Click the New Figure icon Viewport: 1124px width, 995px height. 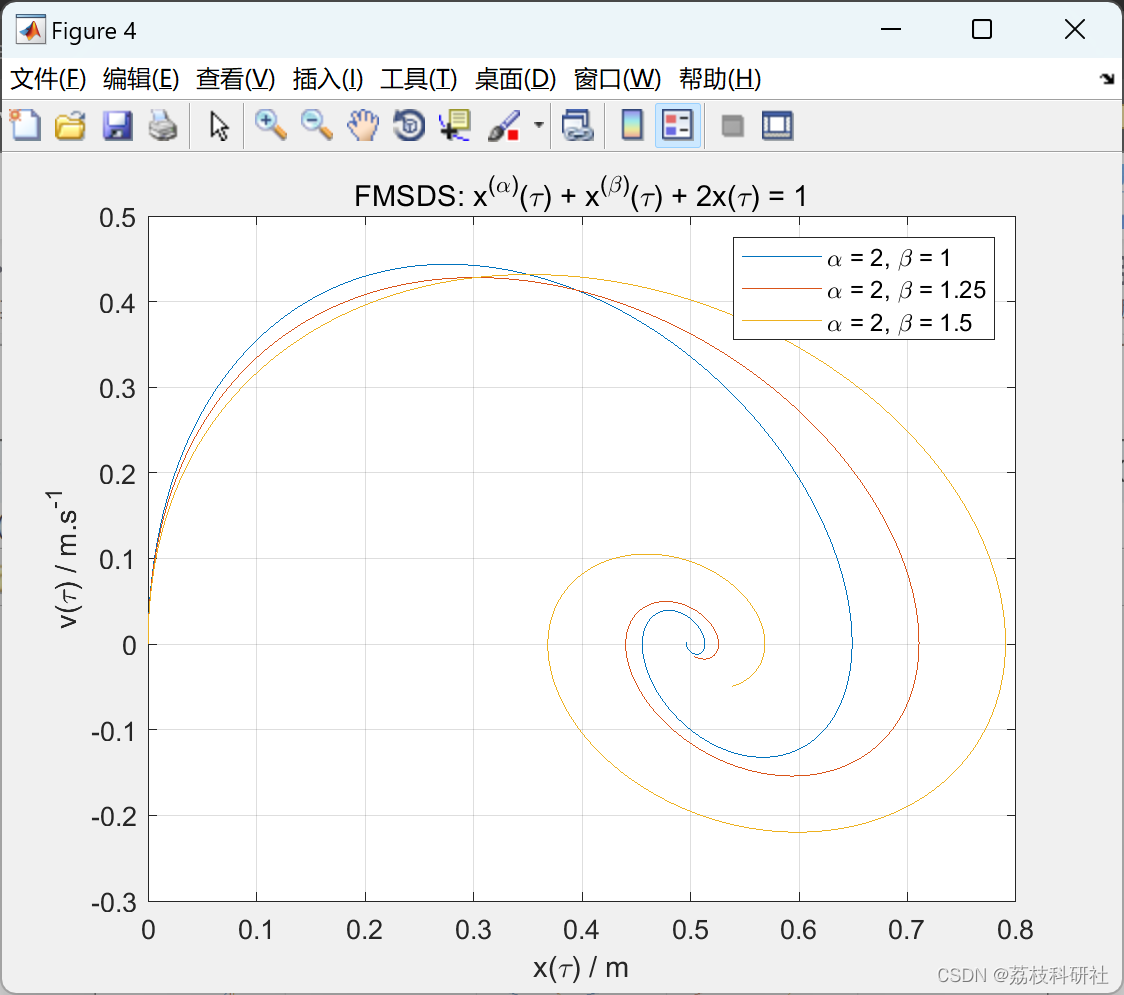25,125
